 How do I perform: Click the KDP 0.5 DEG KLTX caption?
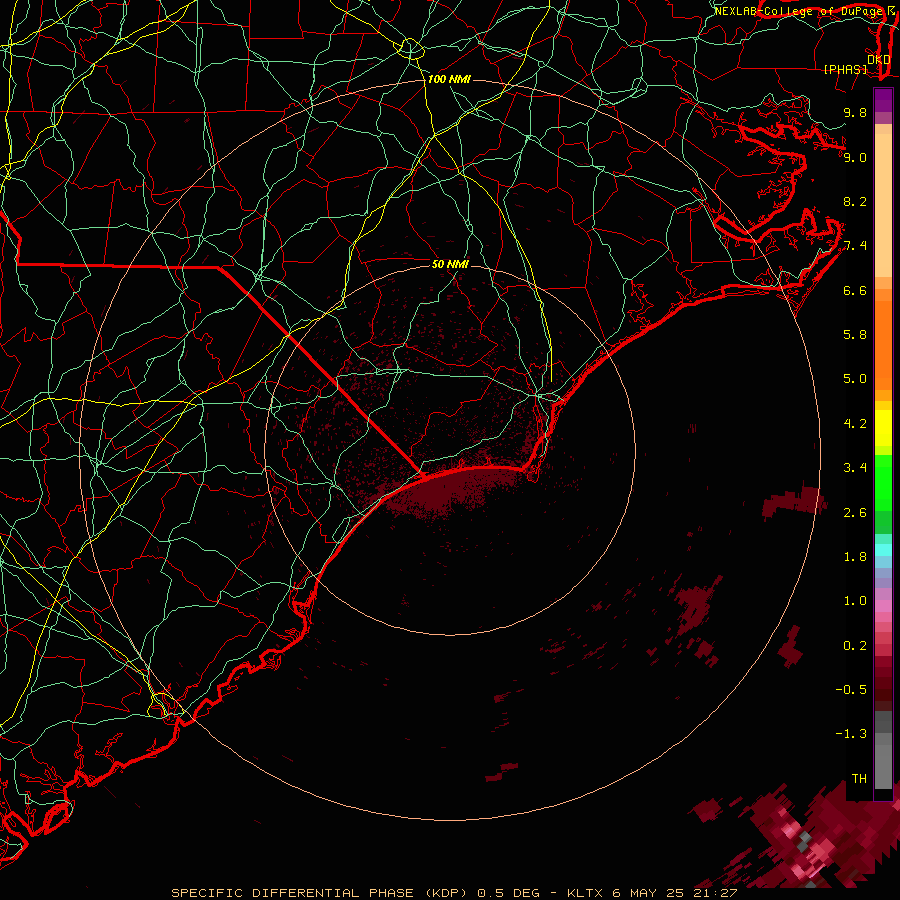(454, 893)
